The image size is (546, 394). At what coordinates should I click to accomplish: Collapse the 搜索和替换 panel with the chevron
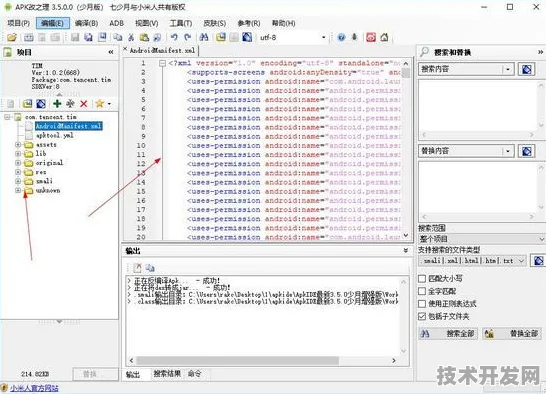(540, 52)
